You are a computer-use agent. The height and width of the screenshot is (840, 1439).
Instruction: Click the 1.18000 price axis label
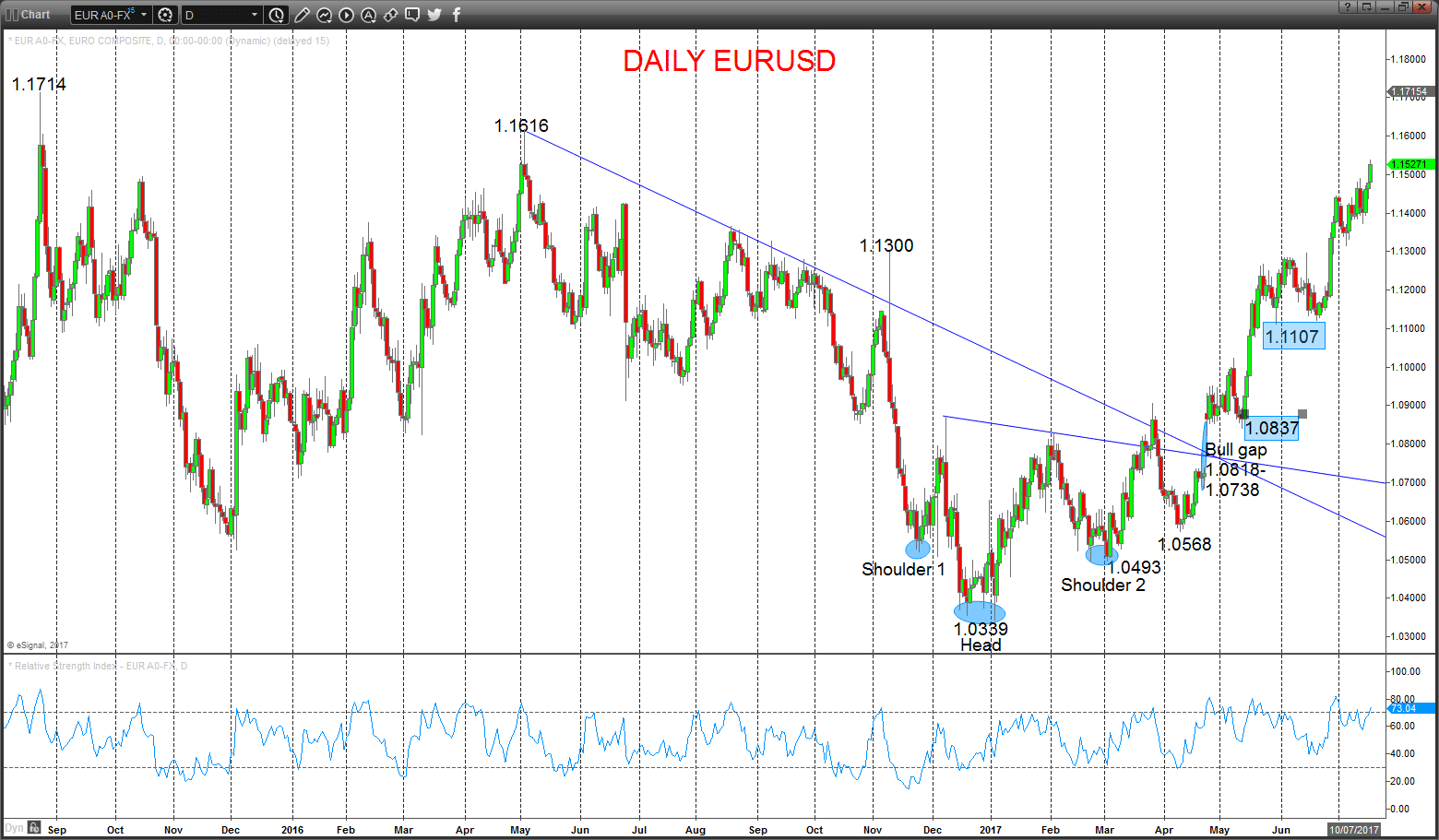click(x=1409, y=59)
